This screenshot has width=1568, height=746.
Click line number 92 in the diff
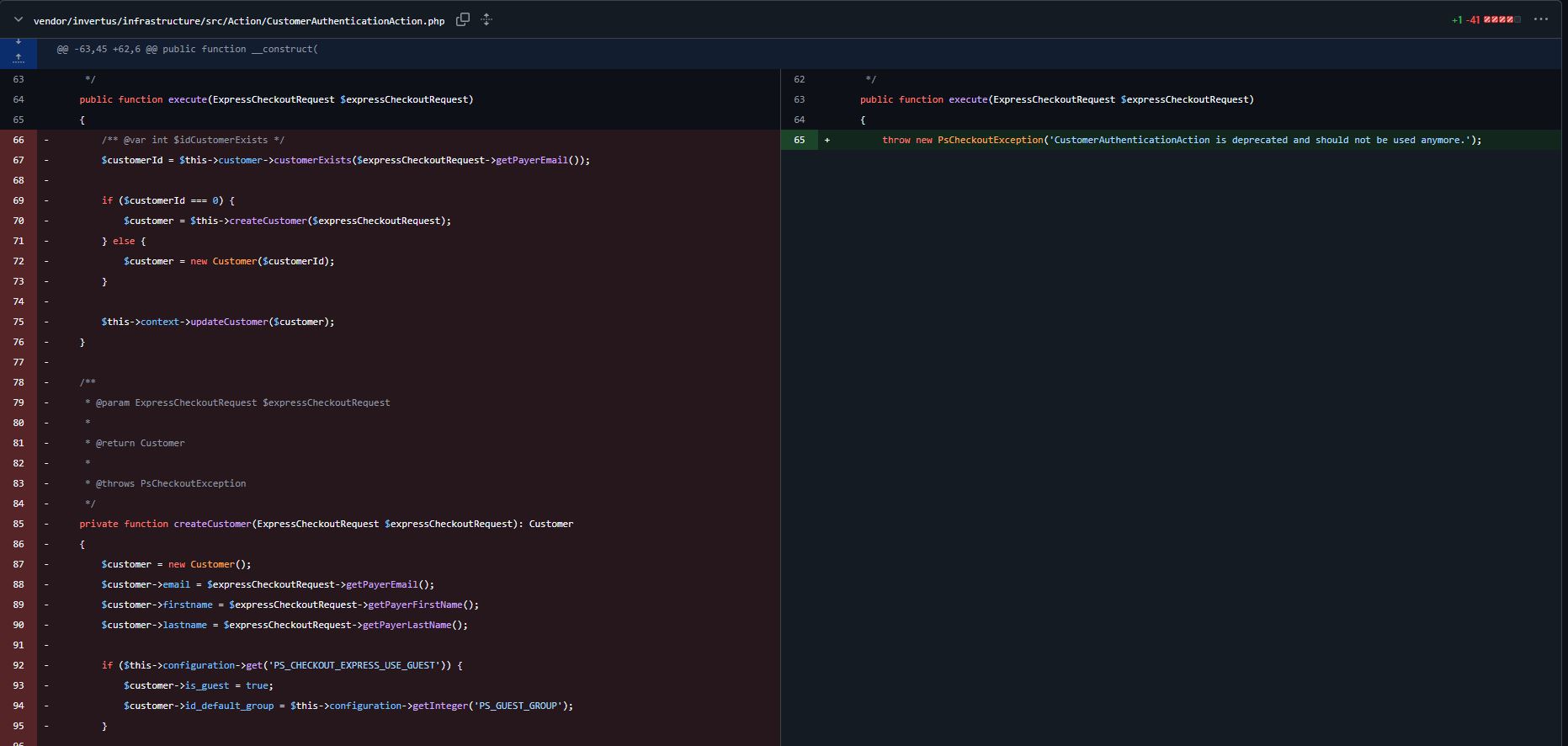click(x=19, y=665)
